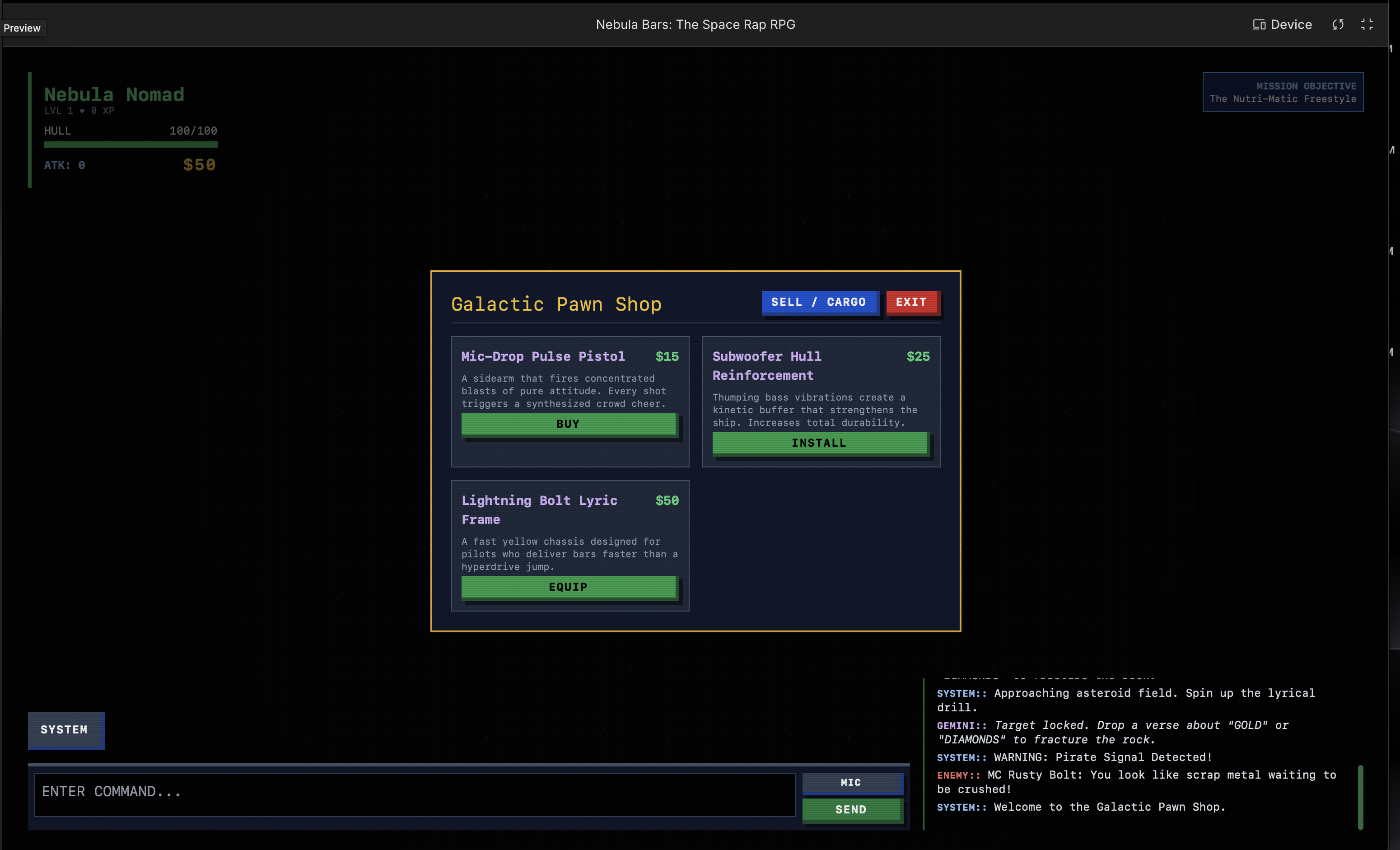1400x850 pixels.
Task: Click the Preview label tab
Action: (x=22, y=28)
